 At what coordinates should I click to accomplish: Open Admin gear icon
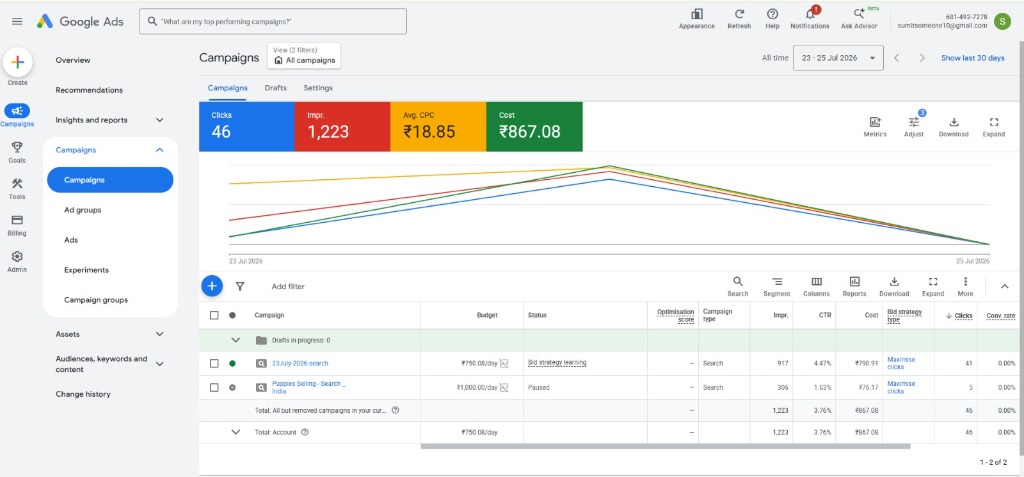(x=17, y=257)
